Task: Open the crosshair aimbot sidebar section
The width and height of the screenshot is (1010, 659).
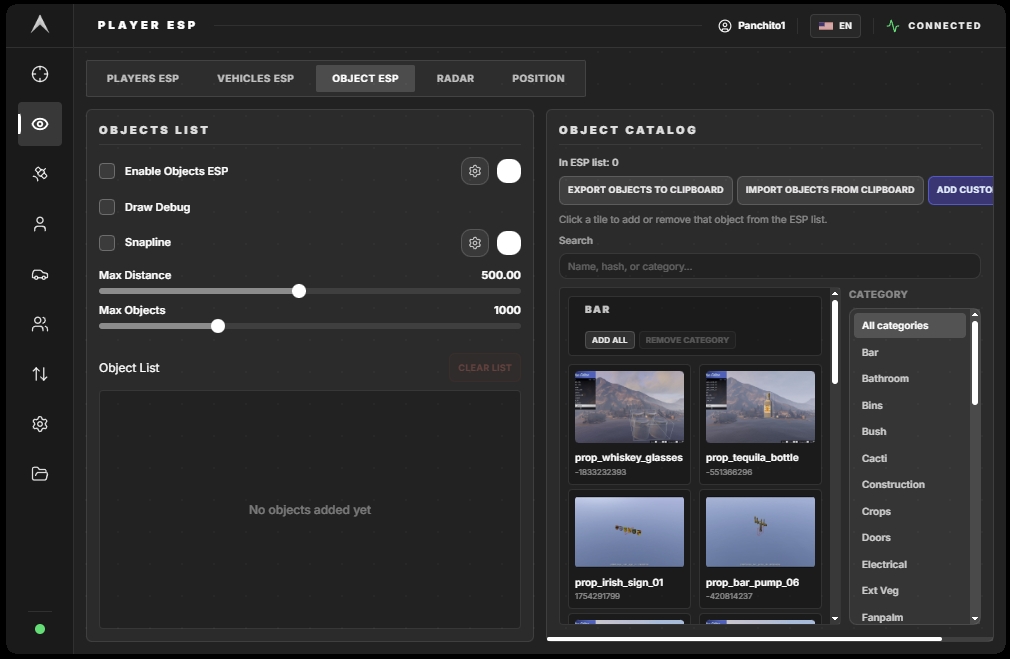Action: point(40,74)
